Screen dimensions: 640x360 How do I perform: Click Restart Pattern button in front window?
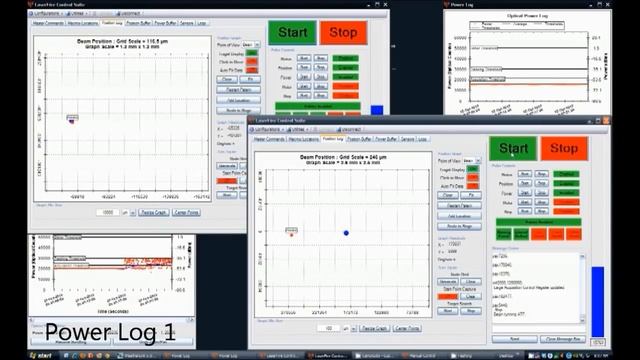coord(459,206)
